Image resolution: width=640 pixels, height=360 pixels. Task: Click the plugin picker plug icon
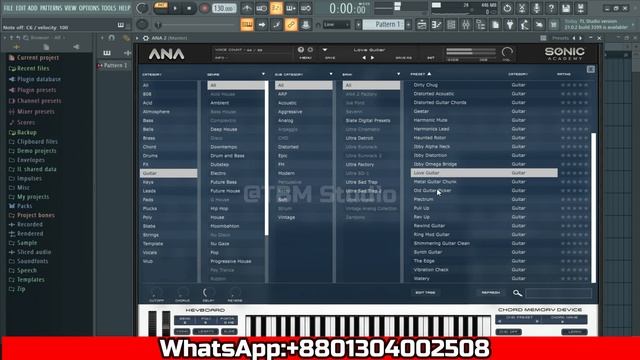(x=510, y=24)
